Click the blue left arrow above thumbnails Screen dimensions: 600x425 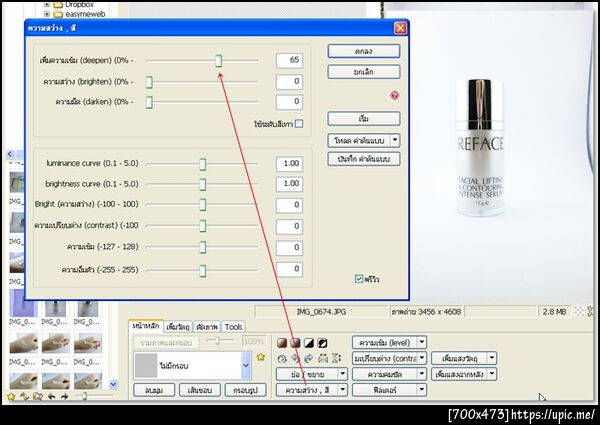point(10,154)
